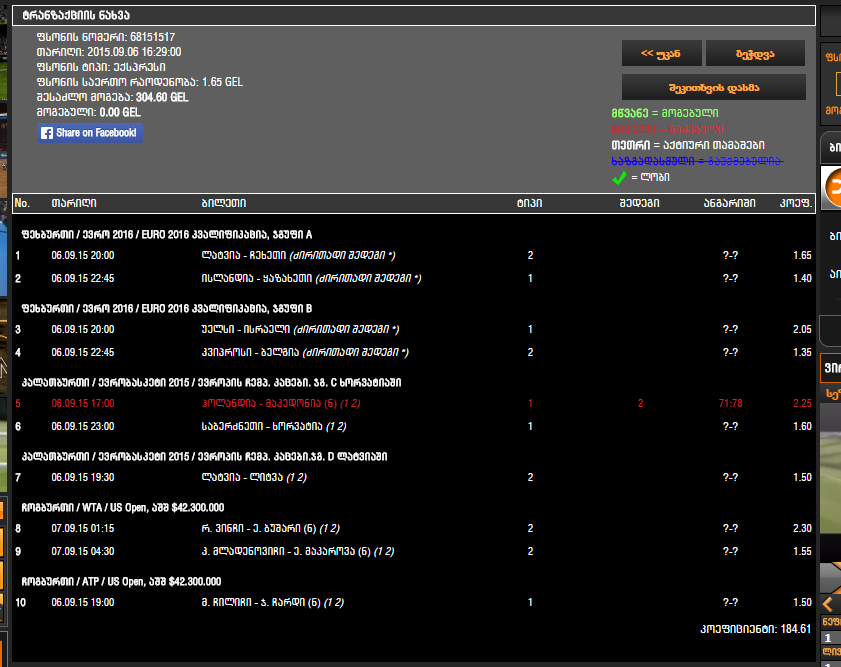Click the orange circular icon in the right sidebar

[x=832, y=185]
